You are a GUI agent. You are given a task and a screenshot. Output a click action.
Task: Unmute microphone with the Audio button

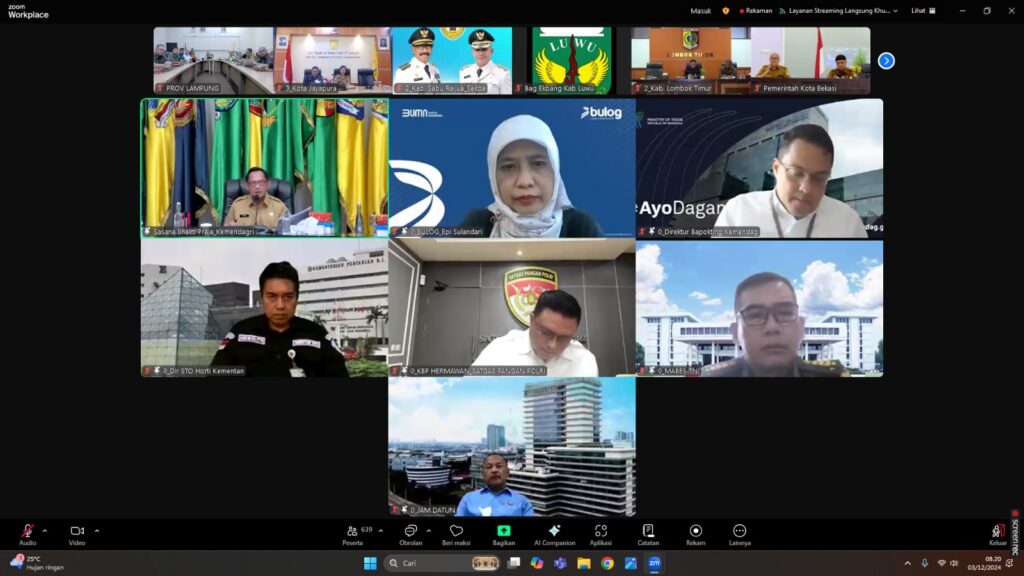[x=27, y=531]
